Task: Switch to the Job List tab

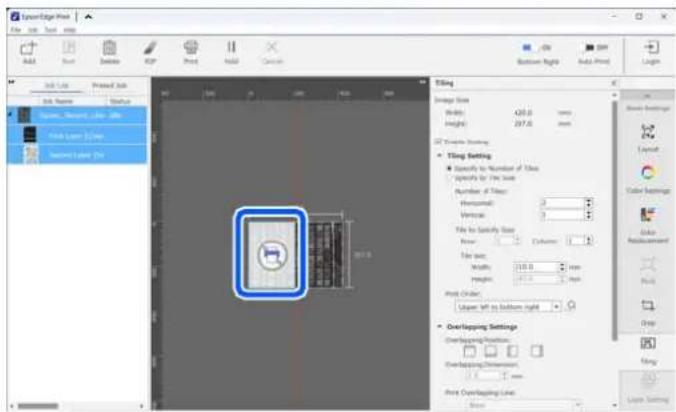Action: point(56,85)
